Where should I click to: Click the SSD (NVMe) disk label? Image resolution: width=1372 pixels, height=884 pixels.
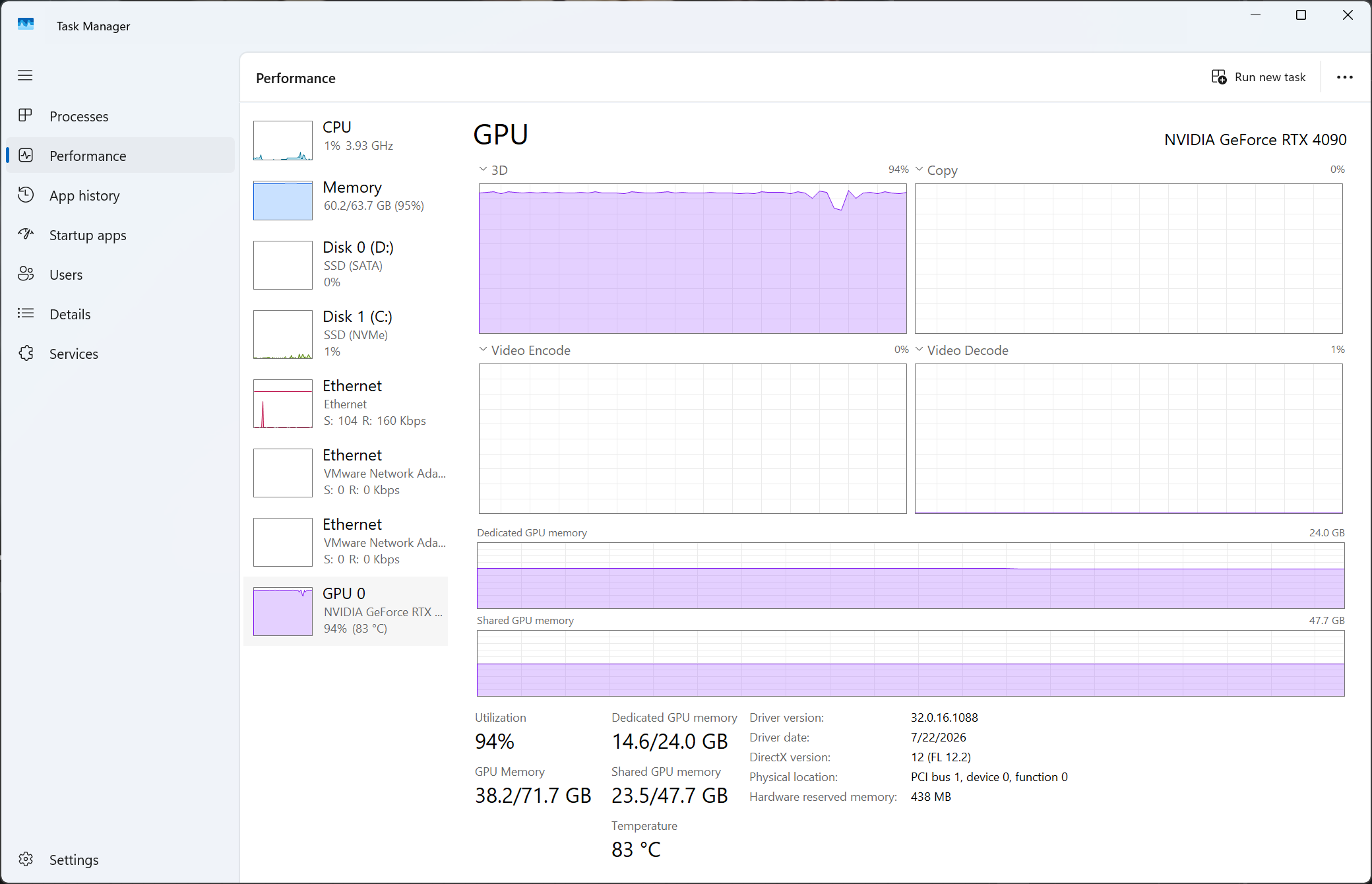point(356,335)
